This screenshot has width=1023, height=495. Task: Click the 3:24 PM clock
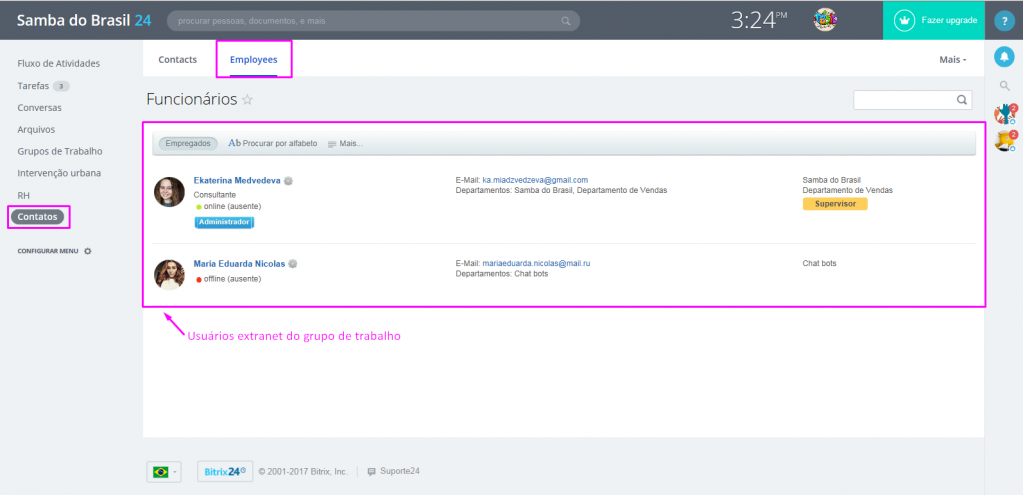[x=759, y=20]
